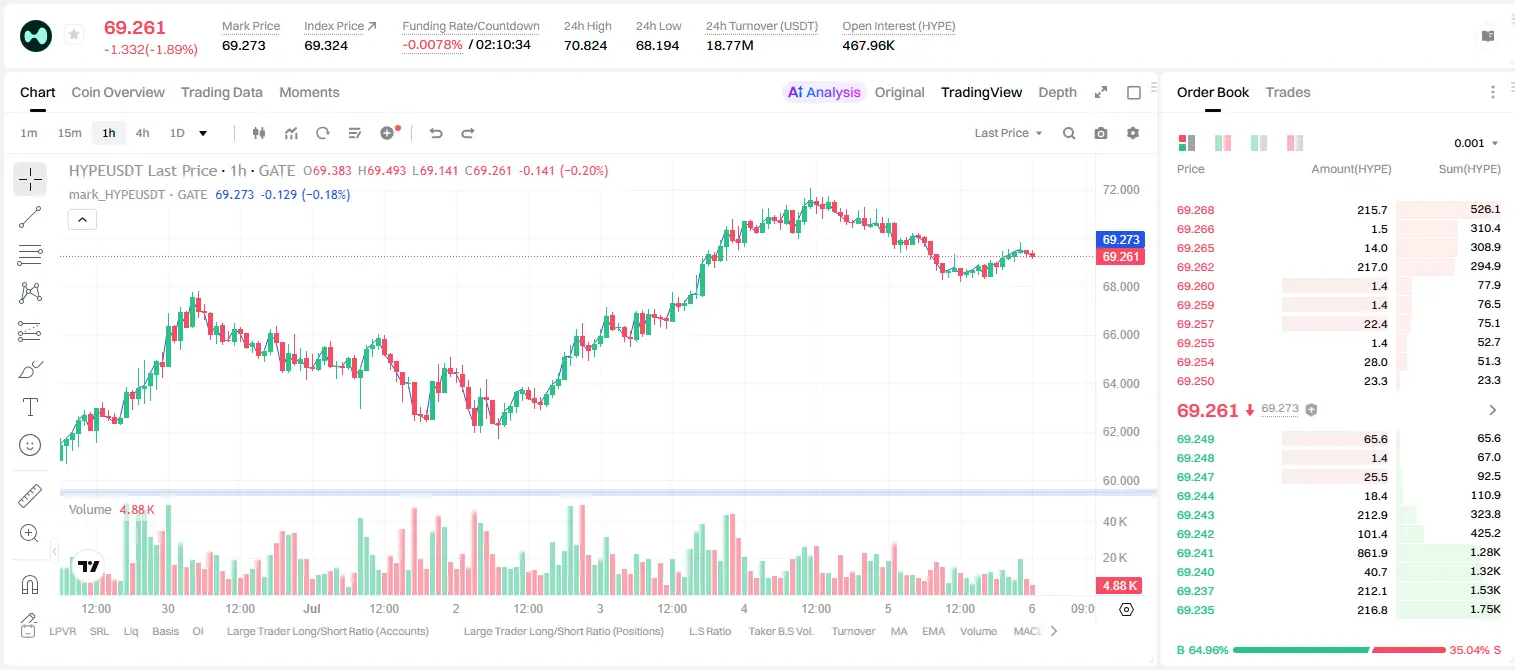Click the buy/sell ratio bar
Viewport: 1515px width, 670px height.
point(1339,650)
